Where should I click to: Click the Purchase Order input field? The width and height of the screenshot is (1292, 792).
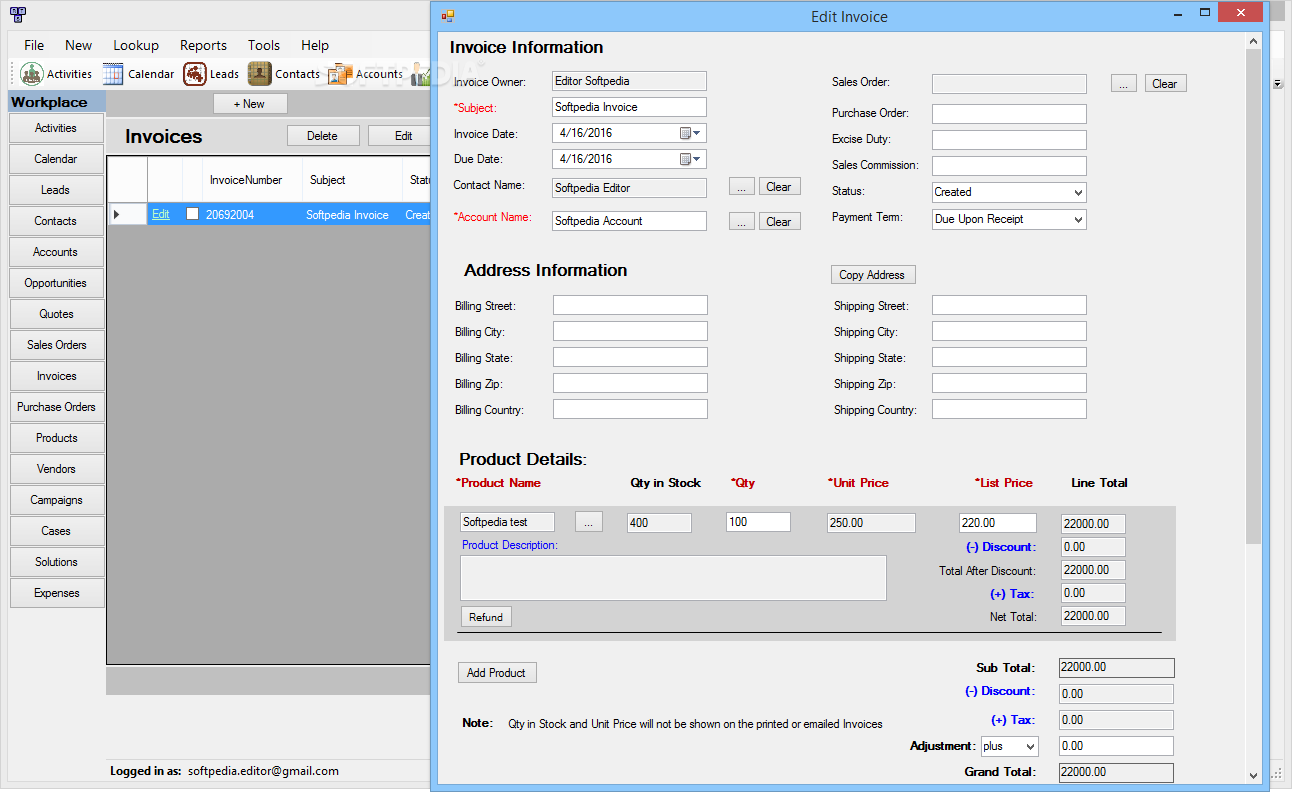click(x=1009, y=114)
